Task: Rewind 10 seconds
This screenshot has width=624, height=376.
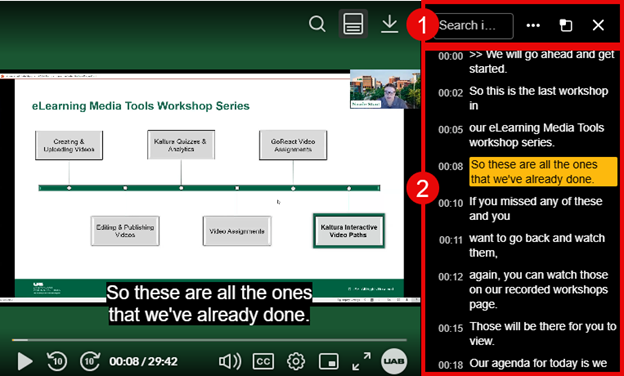Action: click(x=57, y=361)
